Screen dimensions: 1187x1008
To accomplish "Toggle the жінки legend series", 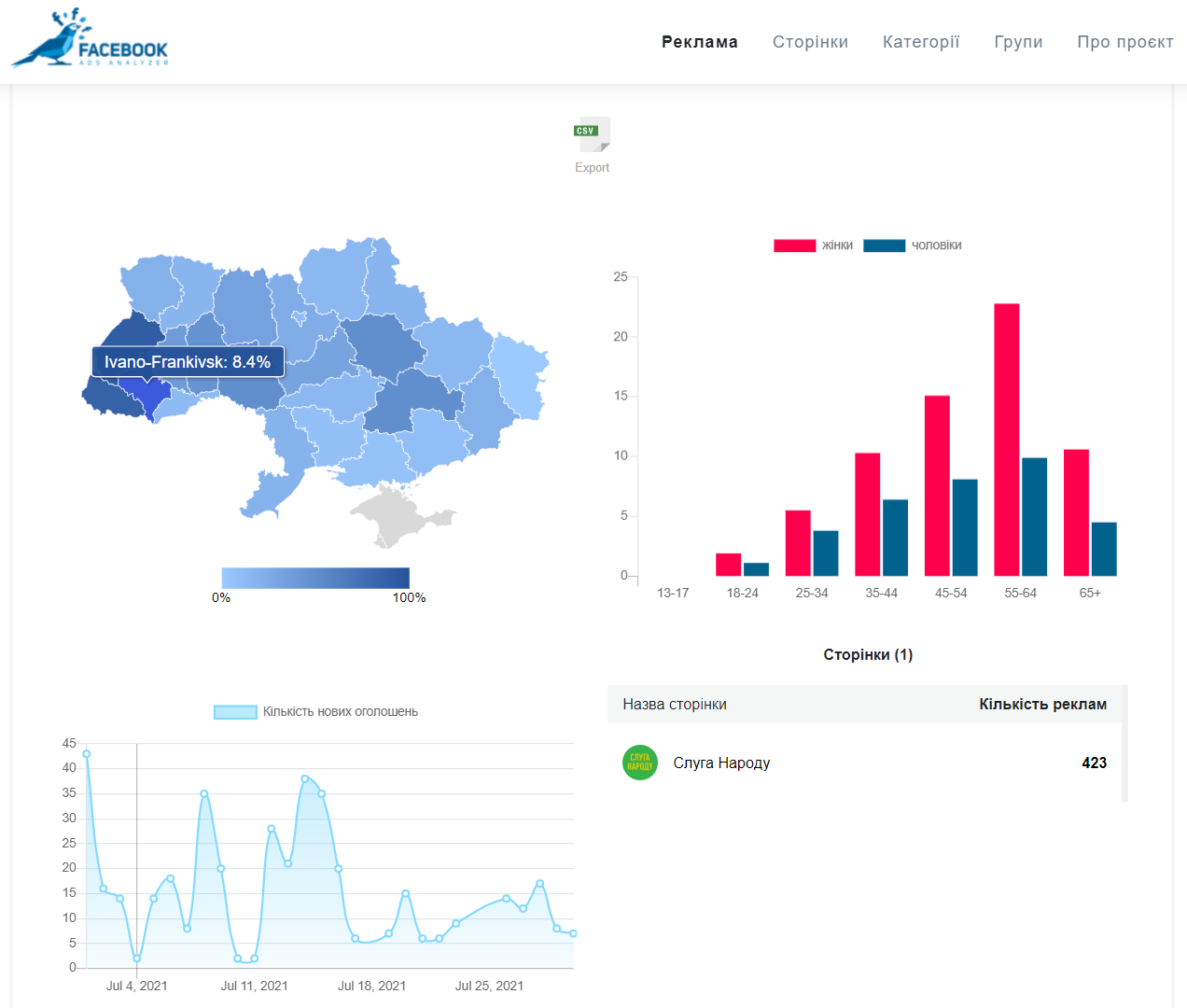I will (x=813, y=245).
